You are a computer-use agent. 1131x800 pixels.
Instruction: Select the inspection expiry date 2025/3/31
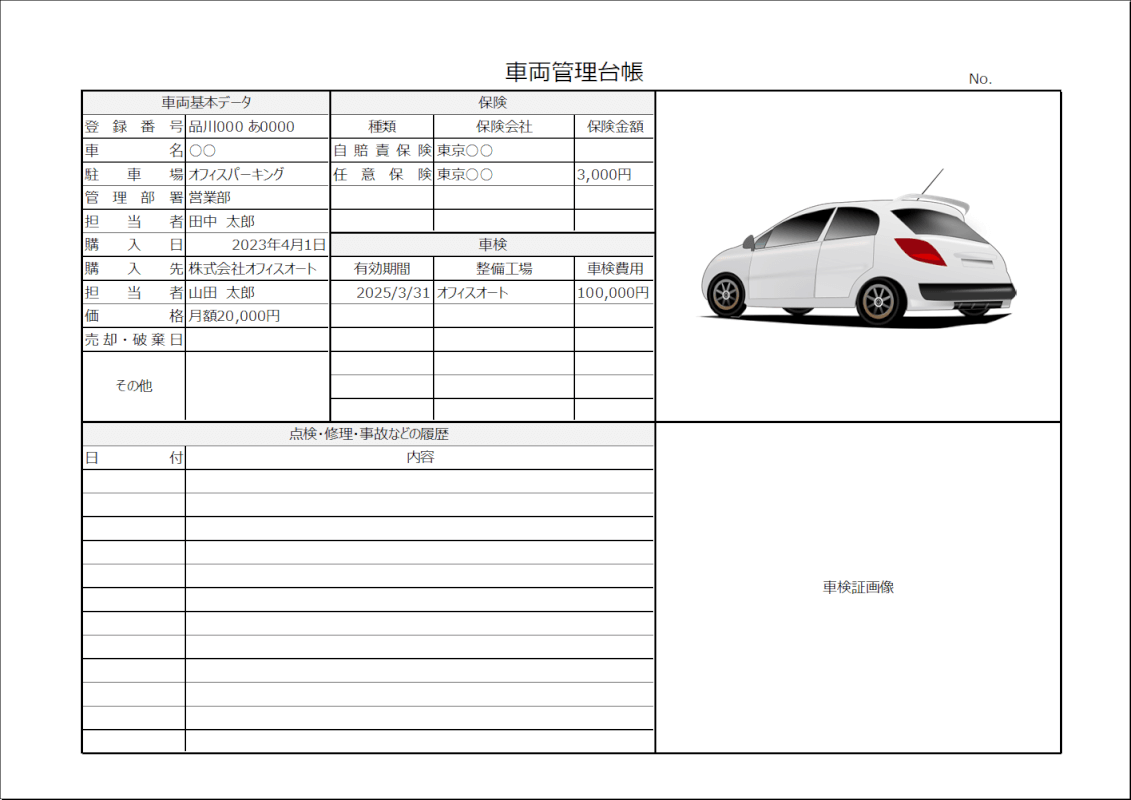point(383,293)
